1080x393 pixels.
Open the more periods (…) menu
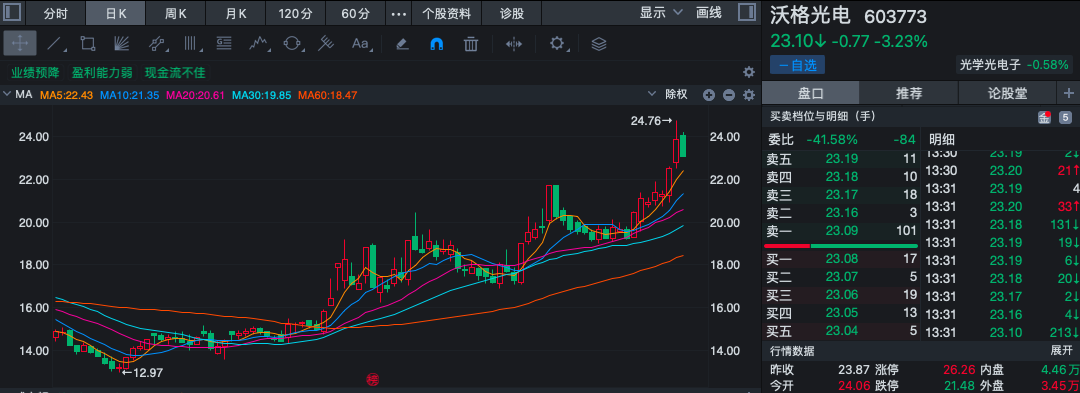[398, 13]
